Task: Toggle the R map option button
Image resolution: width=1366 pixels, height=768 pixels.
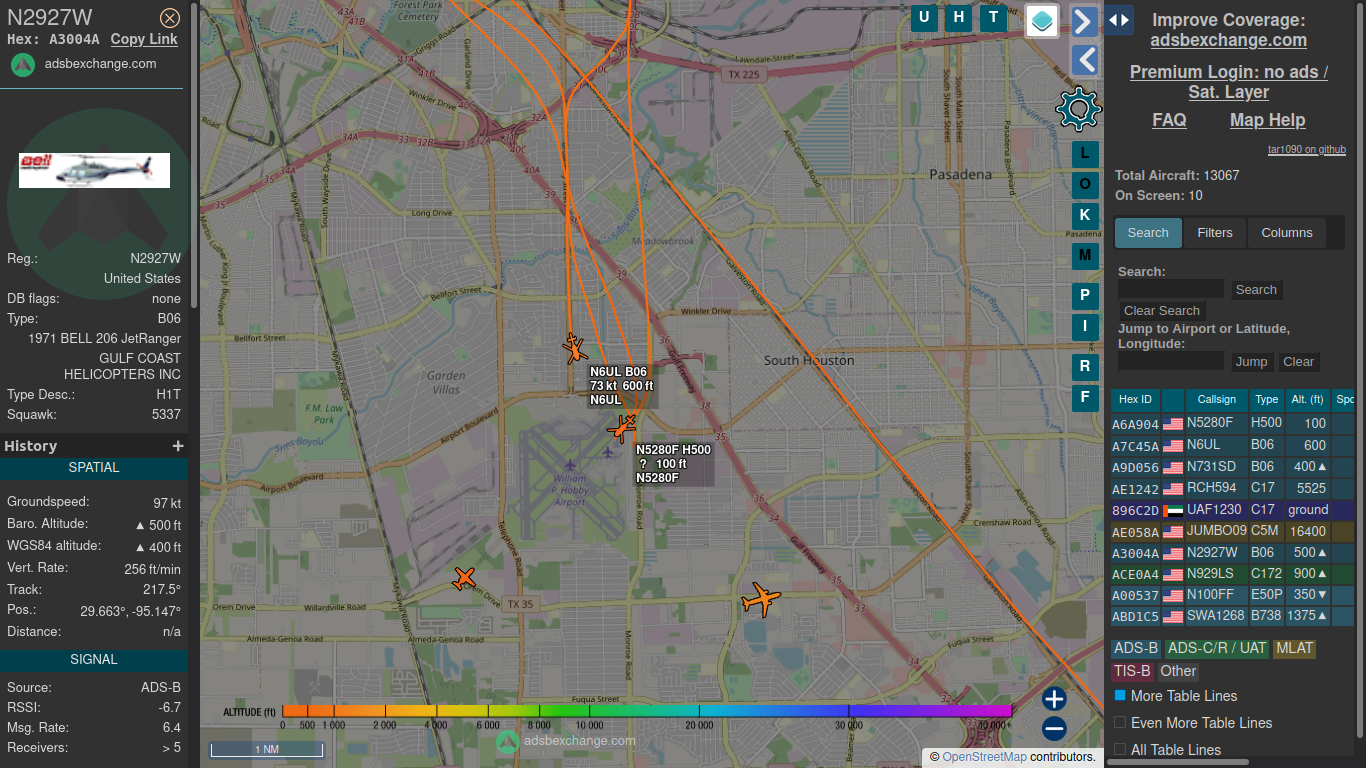Action: coord(1085,367)
